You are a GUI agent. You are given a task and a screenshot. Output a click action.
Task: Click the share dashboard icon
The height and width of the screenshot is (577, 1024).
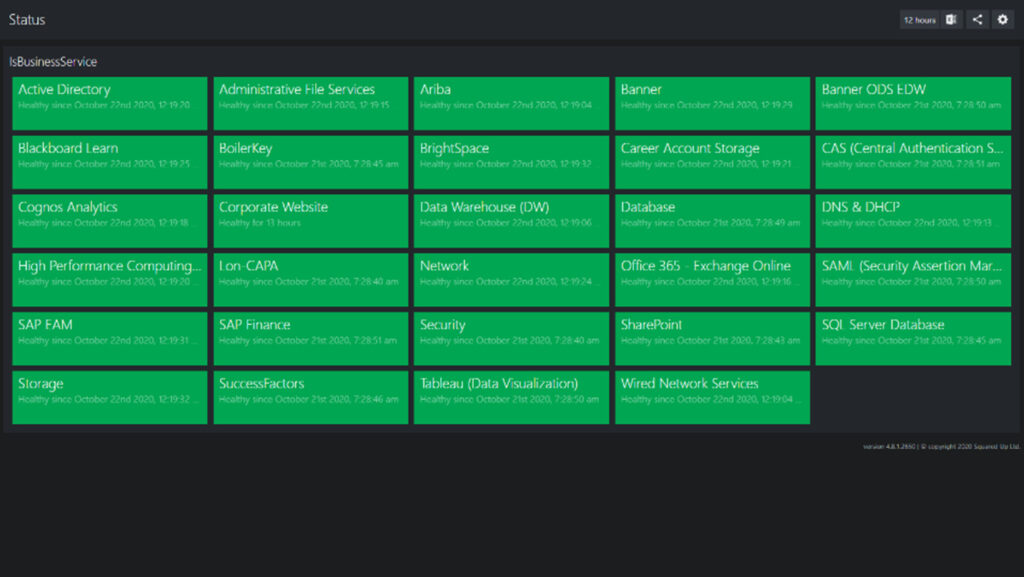[977, 20]
